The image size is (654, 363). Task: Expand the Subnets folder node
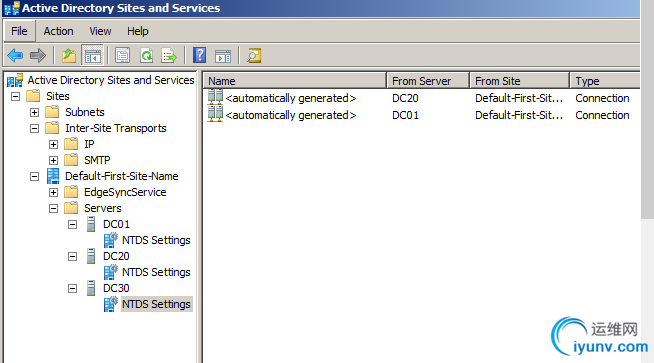[35, 112]
